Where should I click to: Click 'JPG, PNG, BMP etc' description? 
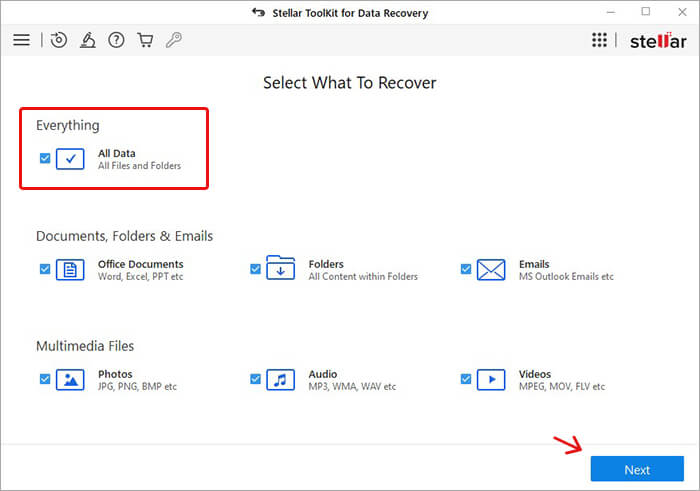click(x=137, y=387)
